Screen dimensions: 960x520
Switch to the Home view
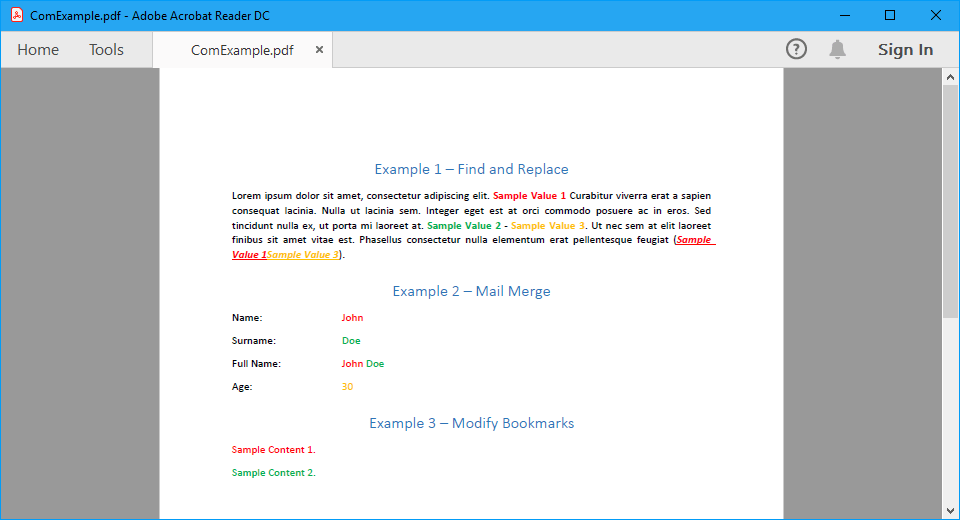coord(38,50)
